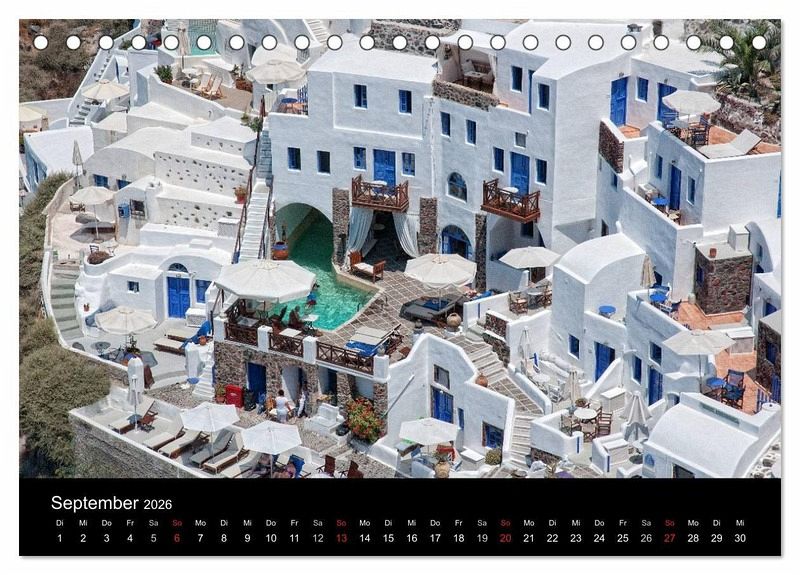This screenshot has width=800, height=575.
Task: Select date 29 in the calendar row
Action: [717, 538]
